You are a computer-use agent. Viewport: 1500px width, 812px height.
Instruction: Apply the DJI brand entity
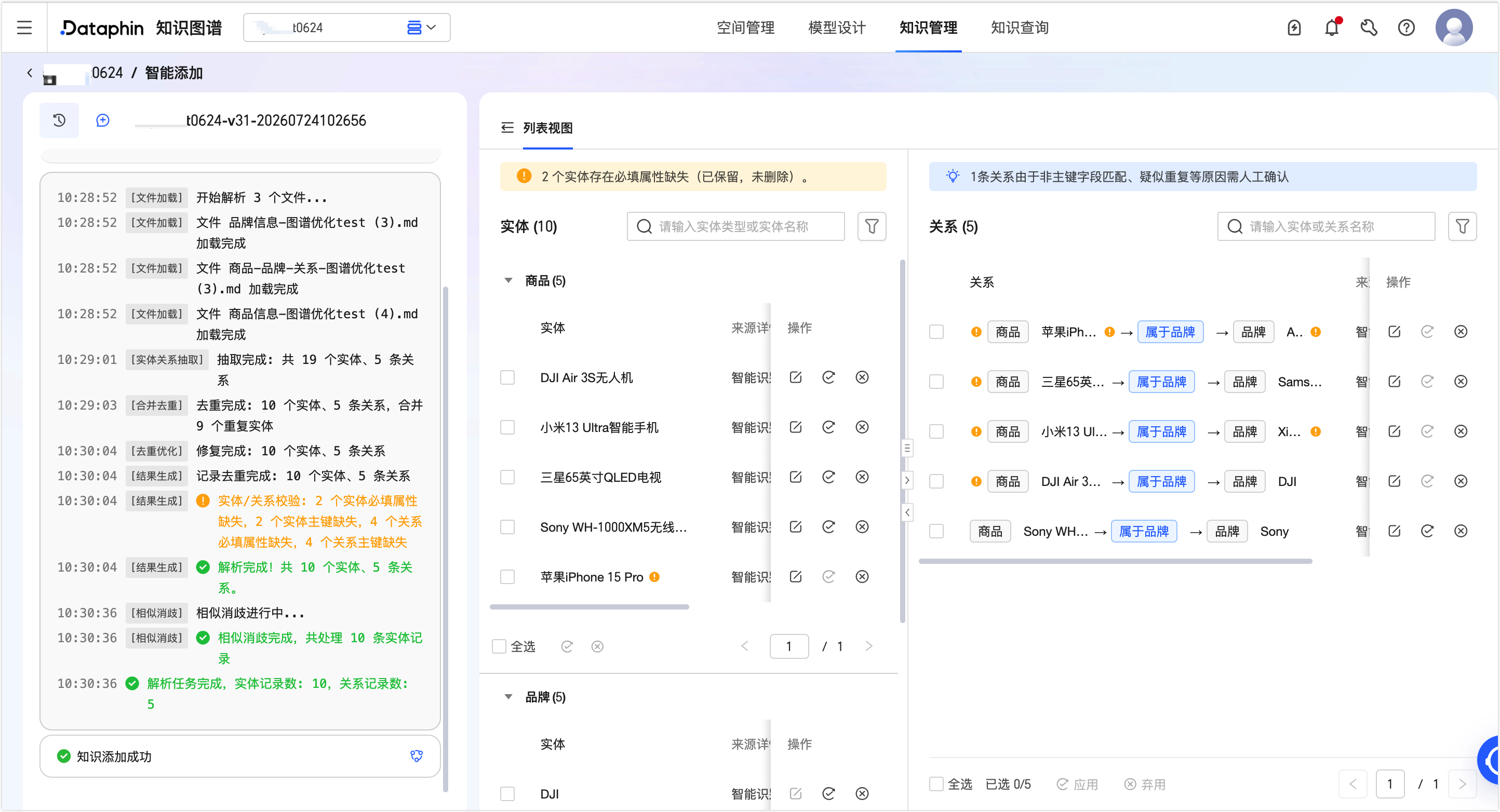click(x=828, y=793)
